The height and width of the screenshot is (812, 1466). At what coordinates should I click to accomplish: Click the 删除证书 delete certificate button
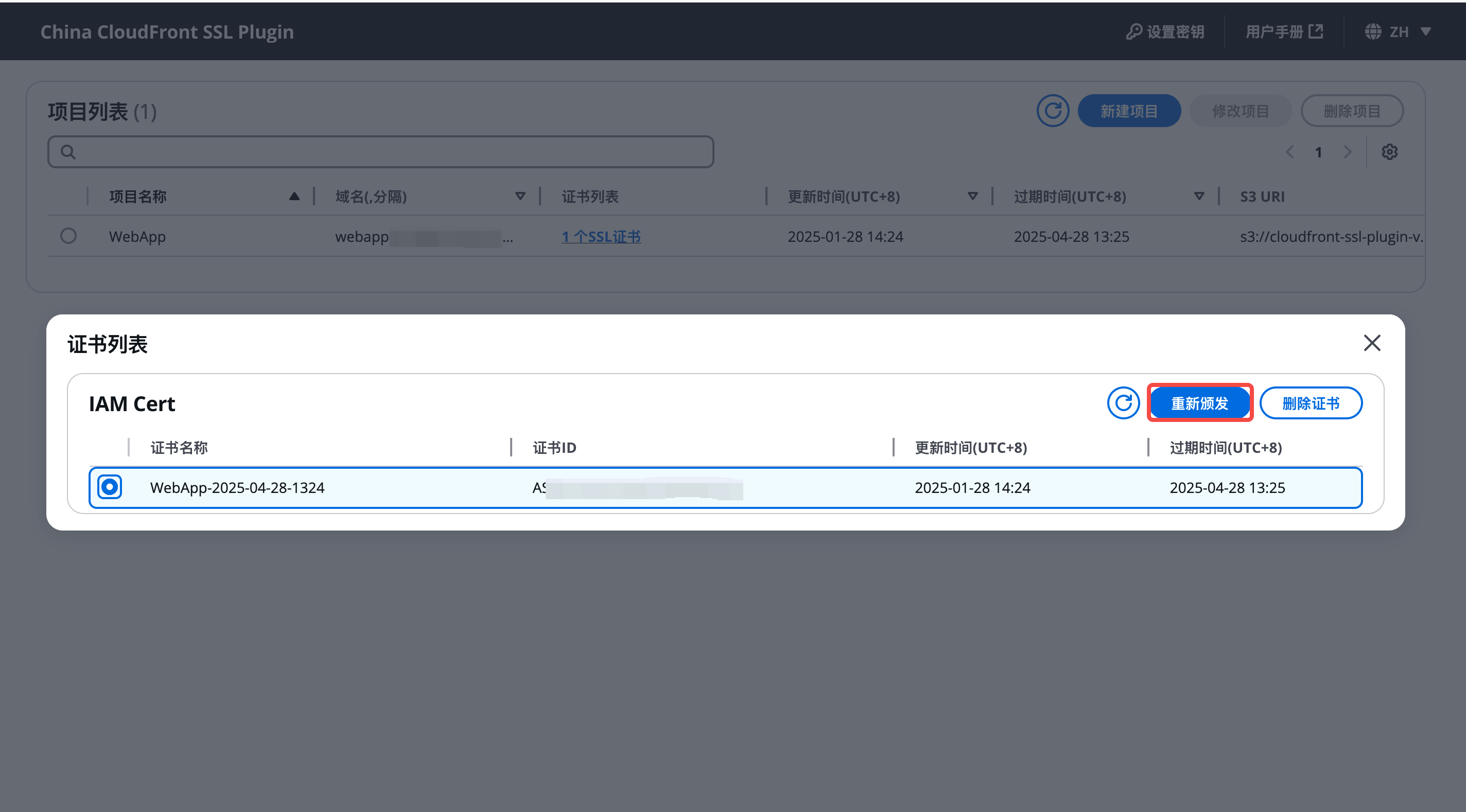point(1311,403)
